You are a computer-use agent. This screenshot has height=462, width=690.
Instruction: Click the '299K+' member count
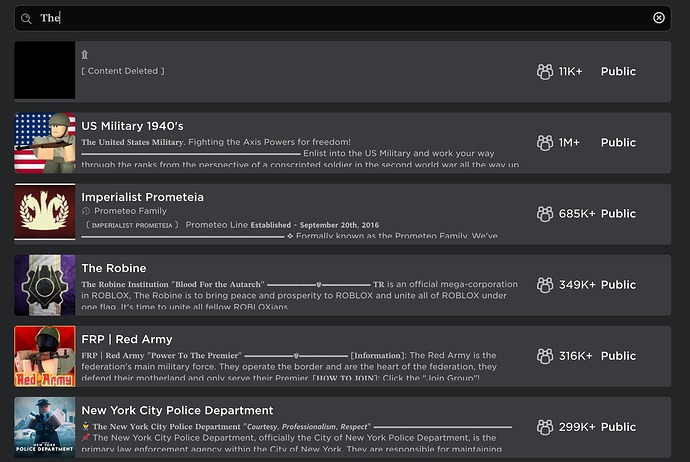pyautogui.click(x=577, y=427)
